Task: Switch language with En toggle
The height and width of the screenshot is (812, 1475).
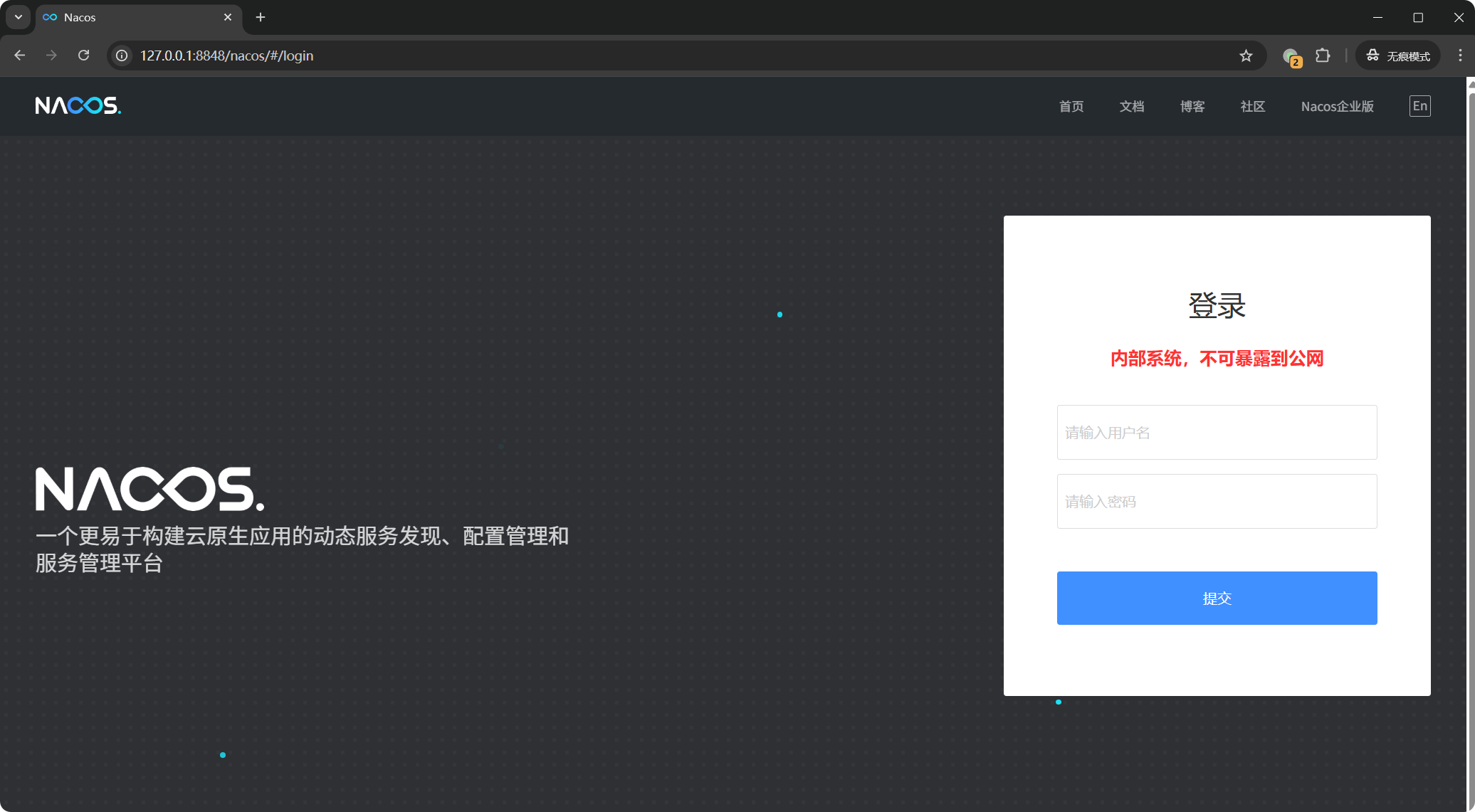Action: pyautogui.click(x=1419, y=106)
